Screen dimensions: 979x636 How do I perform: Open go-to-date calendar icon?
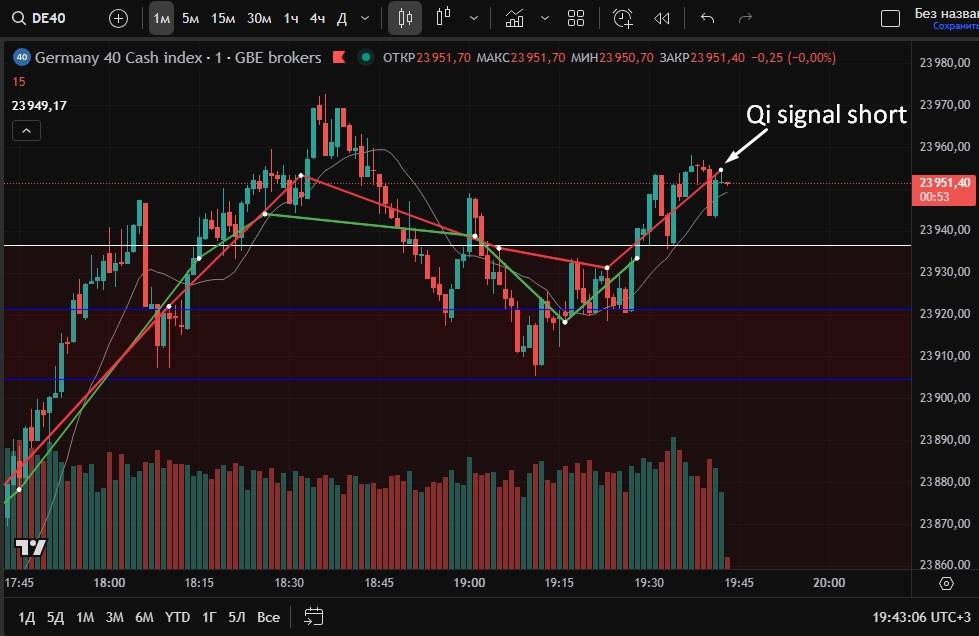pos(314,616)
